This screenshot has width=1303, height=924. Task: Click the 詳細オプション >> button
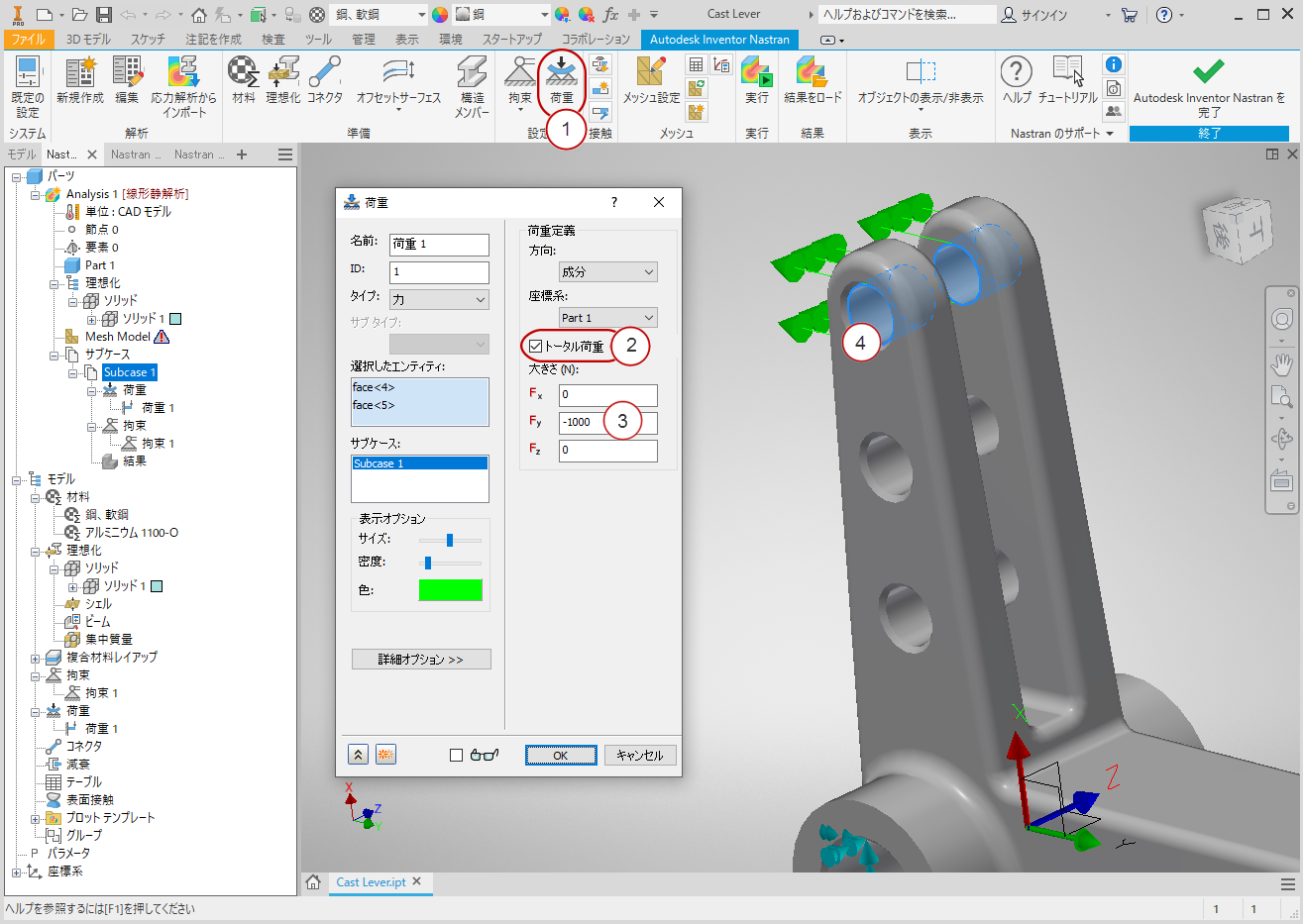pyautogui.click(x=420, y=660)
